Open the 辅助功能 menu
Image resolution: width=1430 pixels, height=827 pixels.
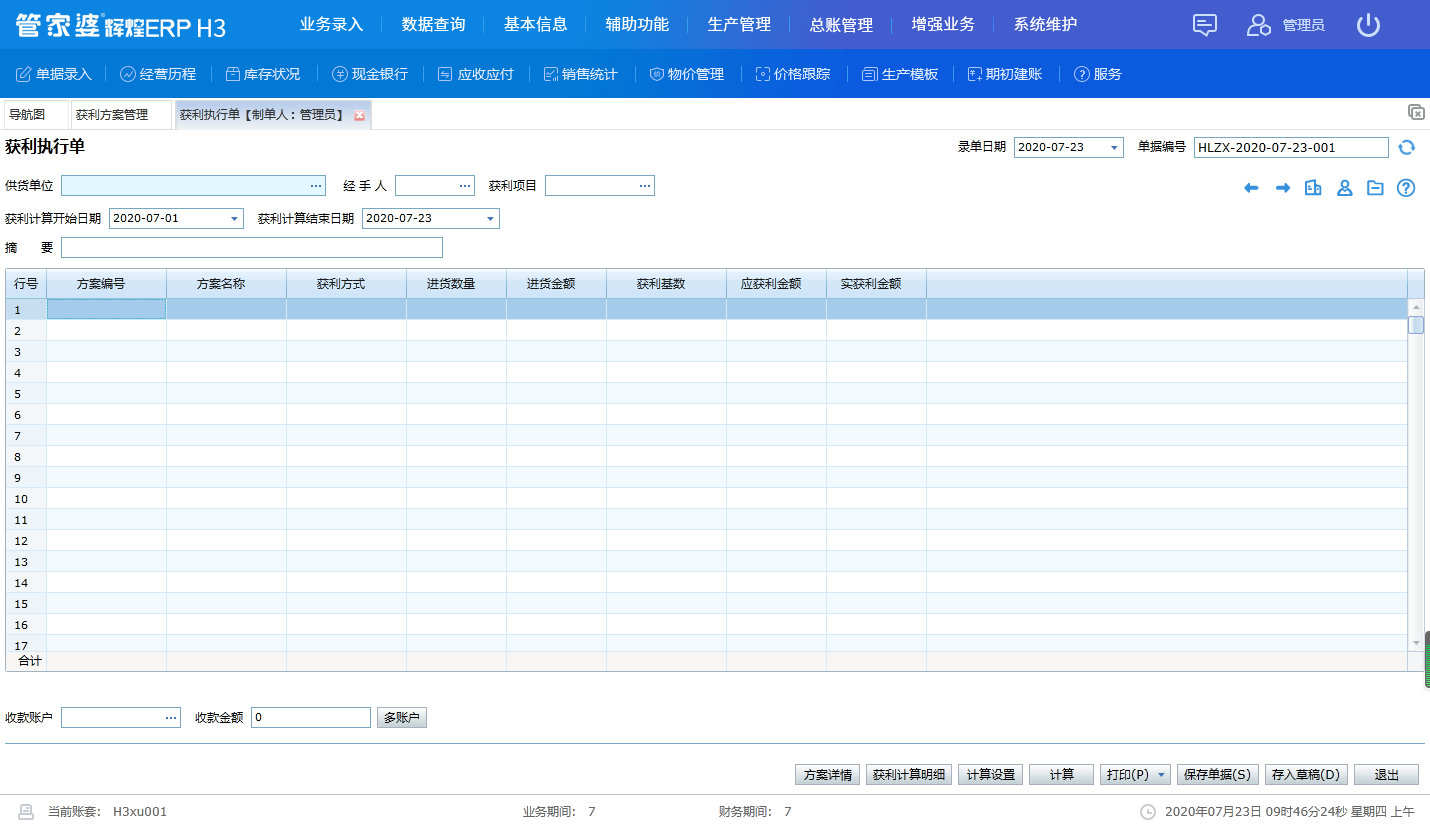[x=638, y=25]
